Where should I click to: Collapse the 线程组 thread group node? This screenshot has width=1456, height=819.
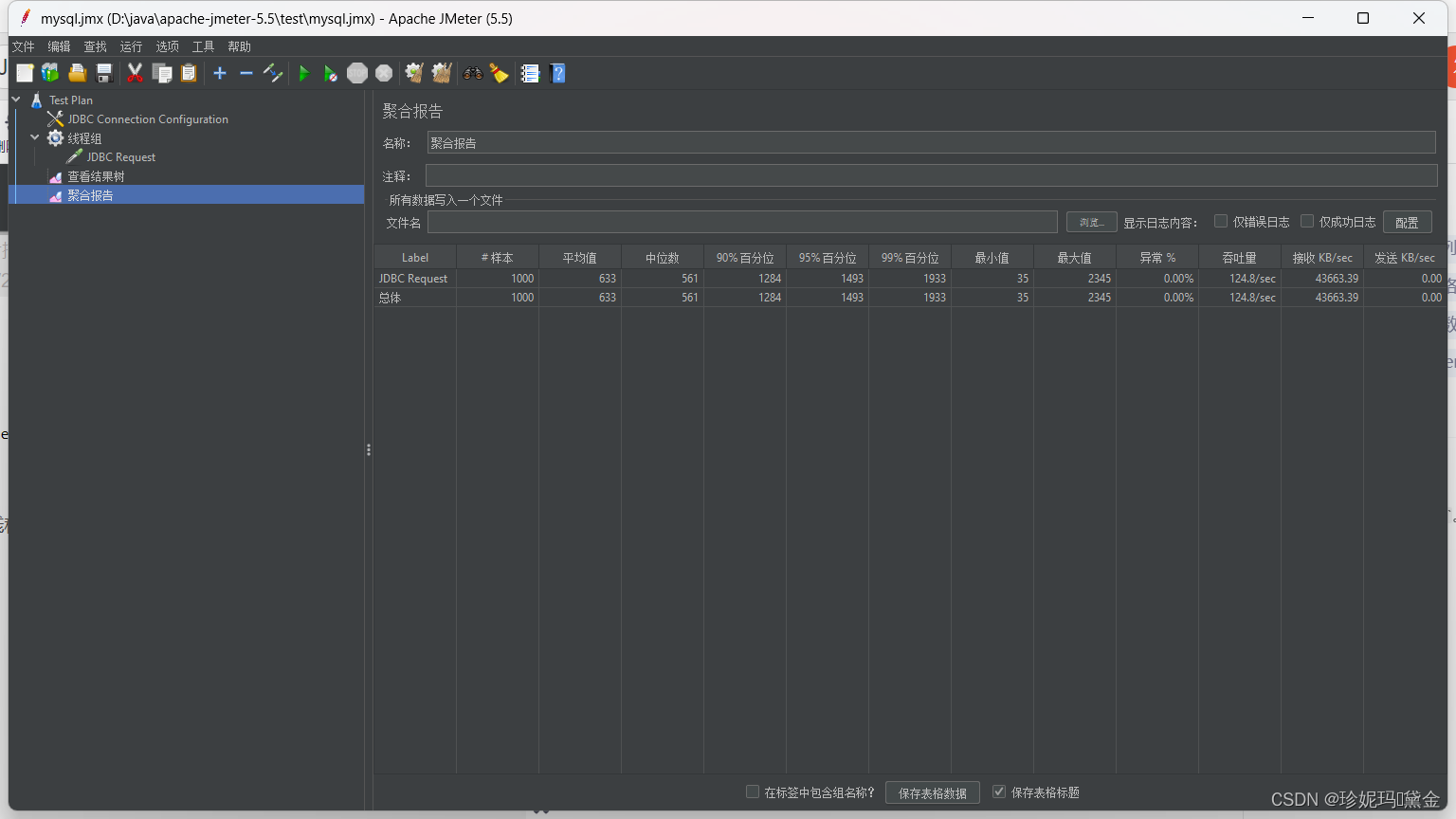pos(35,137)
